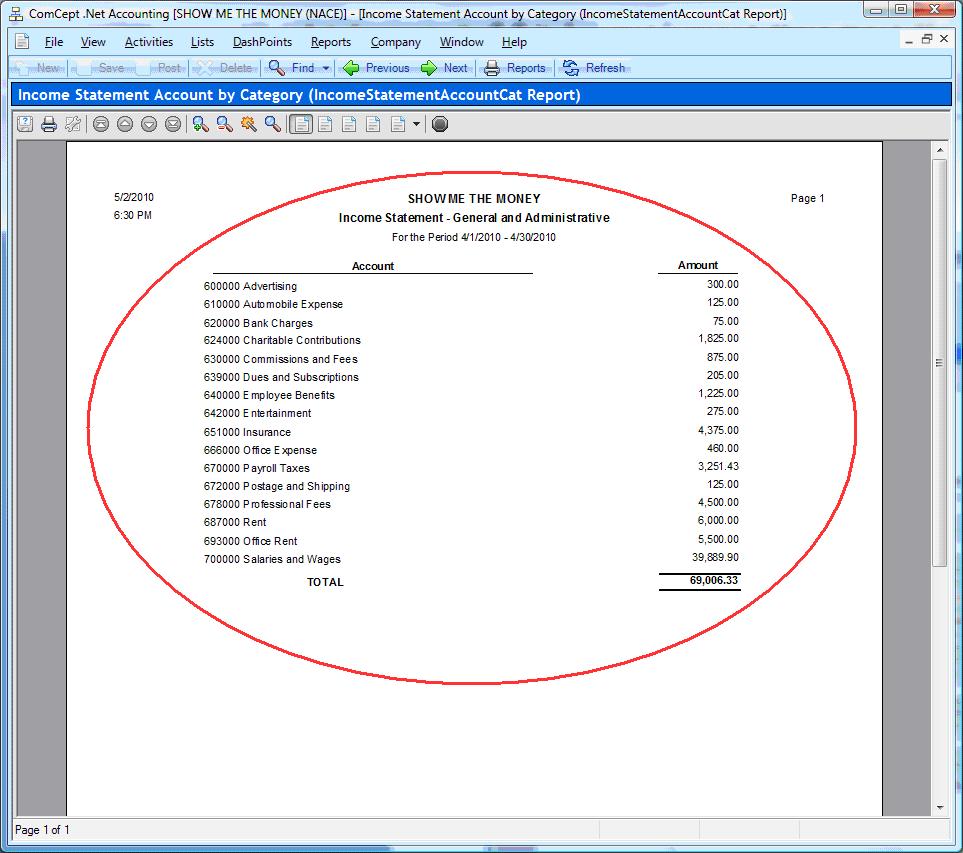The image size is (963, 853).
Task: Click the printer icon in report toolbar
Action: click(48, 124)
